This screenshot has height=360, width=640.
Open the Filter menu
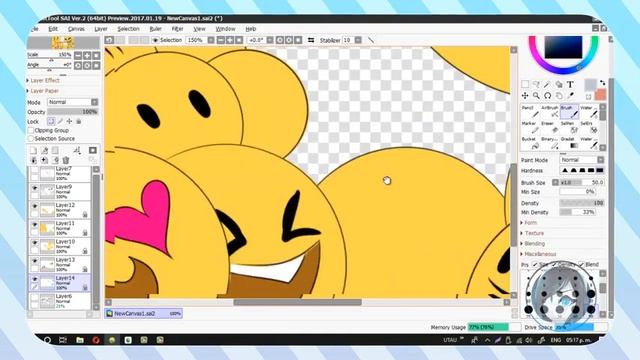(x=177, y=29)
